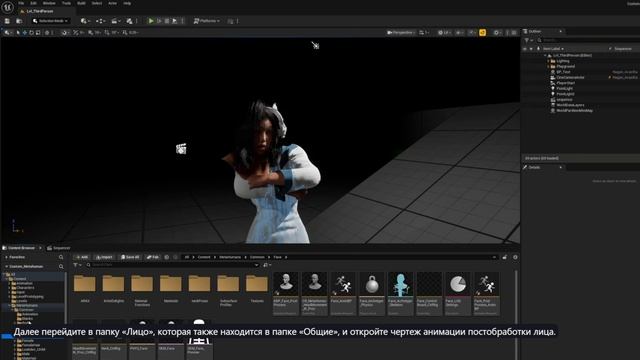Select the Characters folder in source tree
This screenshot has height=360, width=640.
(24, 288)
